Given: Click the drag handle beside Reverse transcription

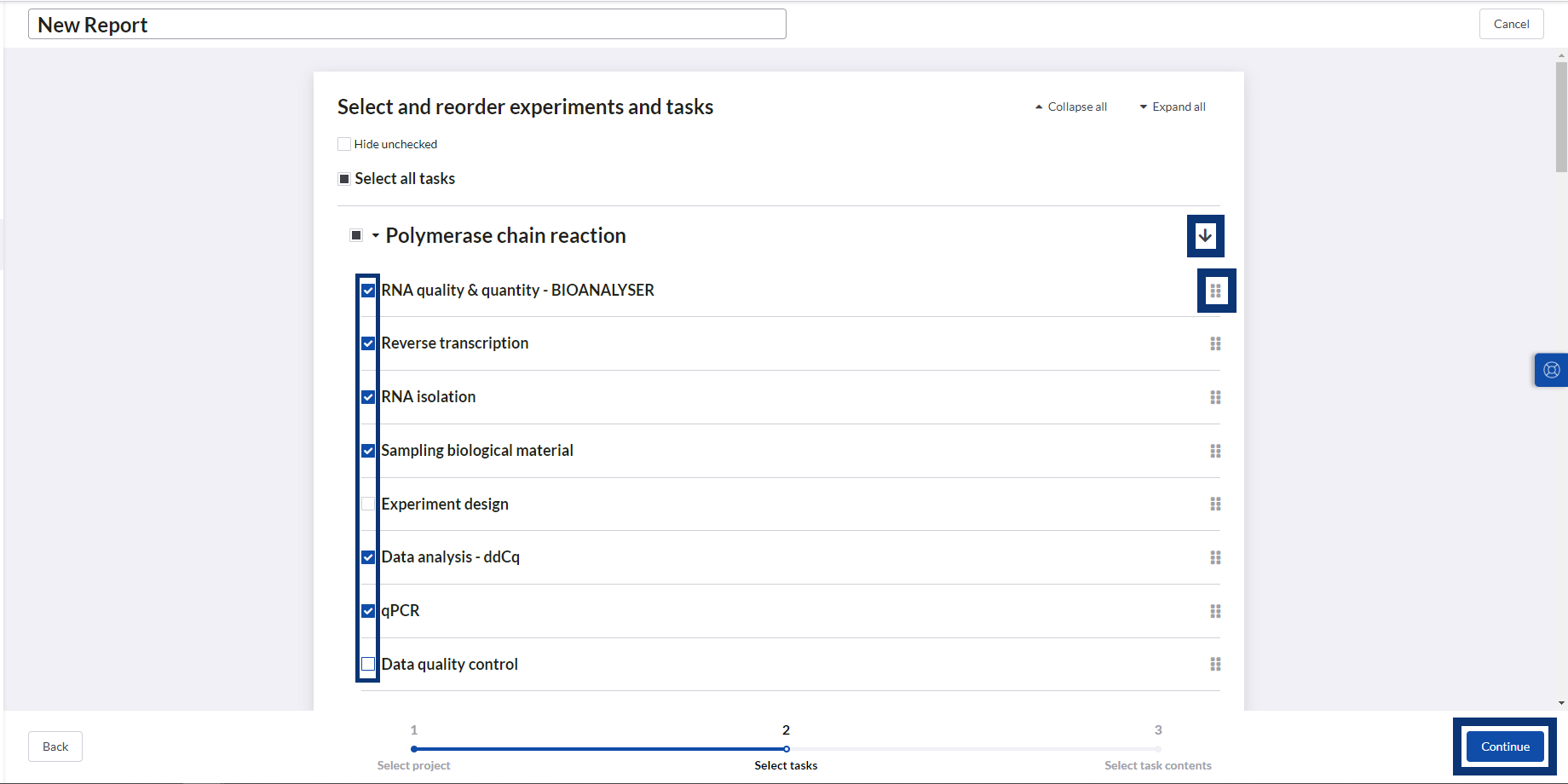Looking at the screenshot, I should click(x=1215, y=344).
